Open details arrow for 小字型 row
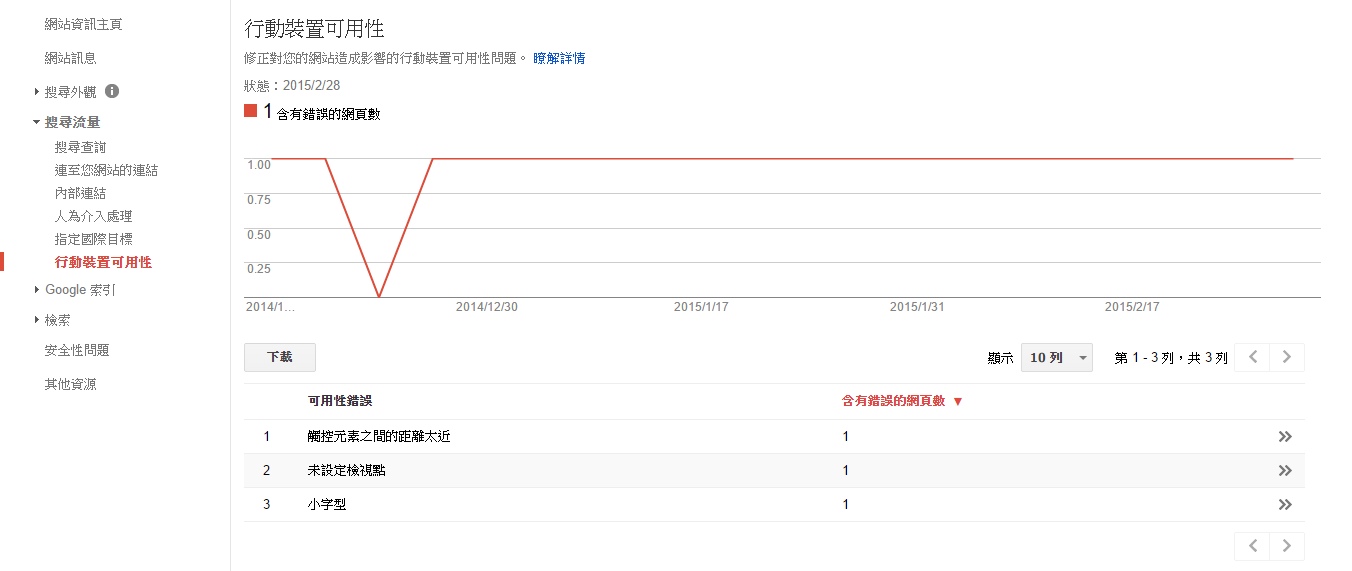Screen dimensions: 1352x571 pyautogui.click(x=1285, y=505)
